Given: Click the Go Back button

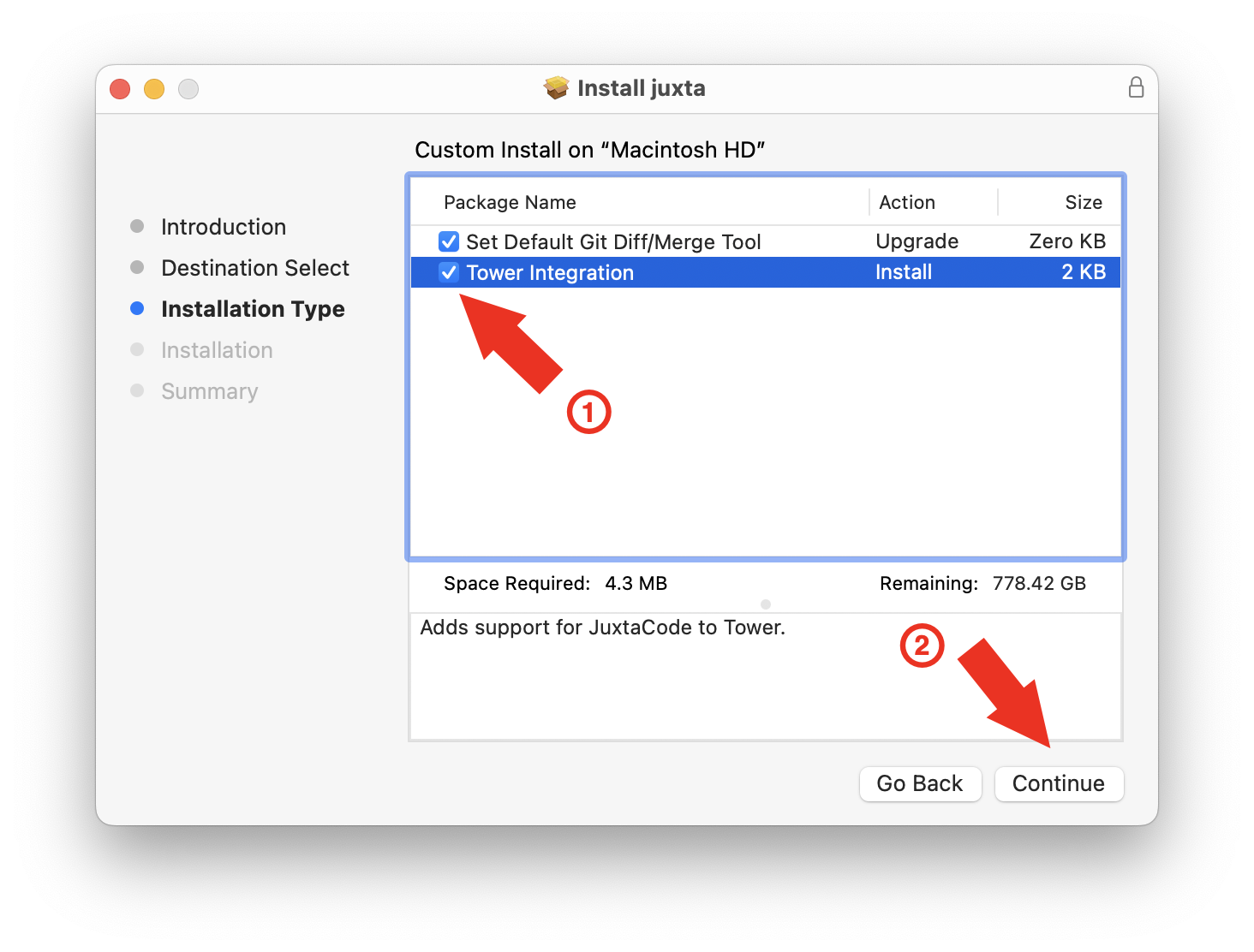Looking at the screenshot, I should click(920, 783).
